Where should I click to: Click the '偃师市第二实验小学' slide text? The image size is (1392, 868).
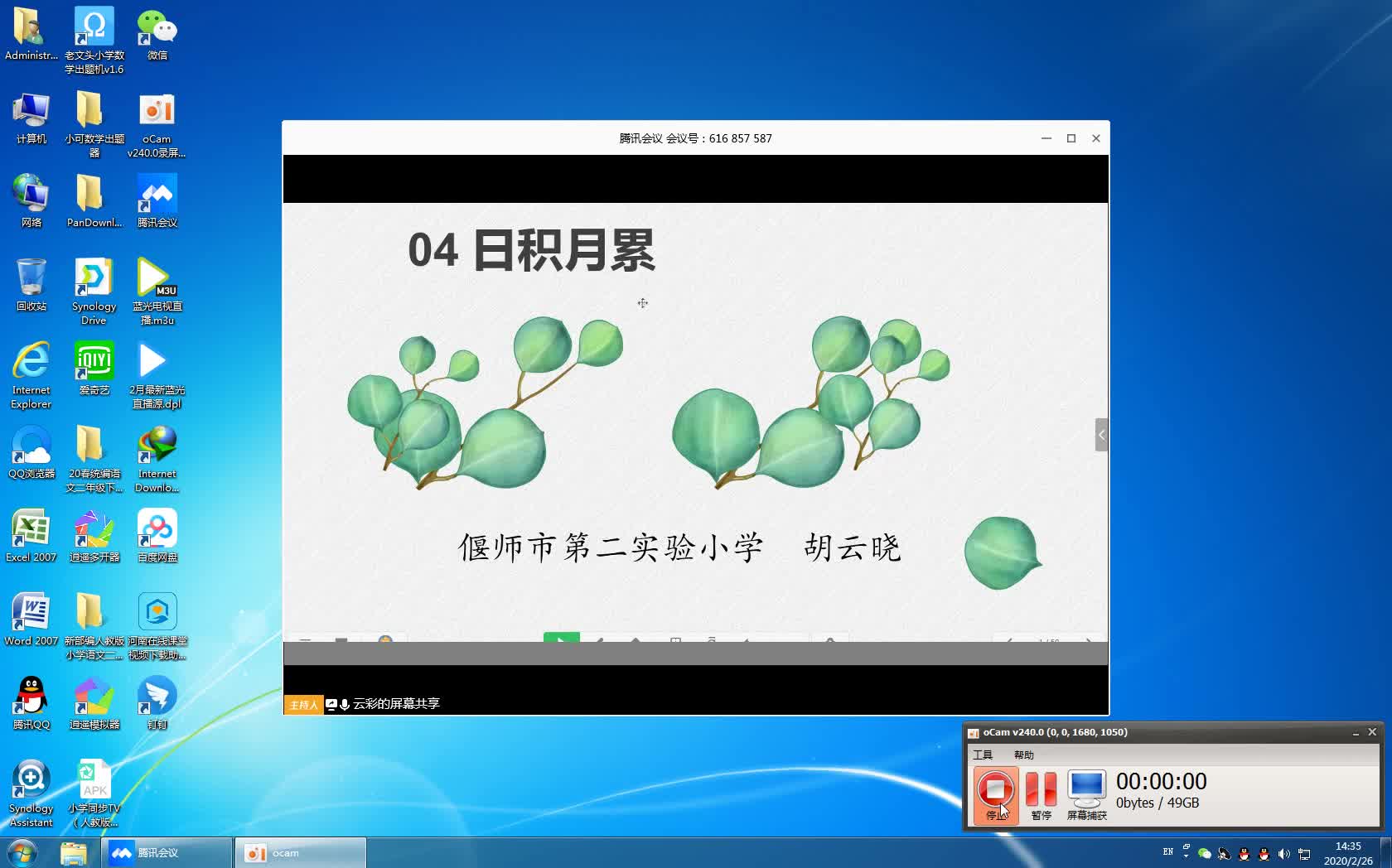pyautogui.click(x=610, y=547)
